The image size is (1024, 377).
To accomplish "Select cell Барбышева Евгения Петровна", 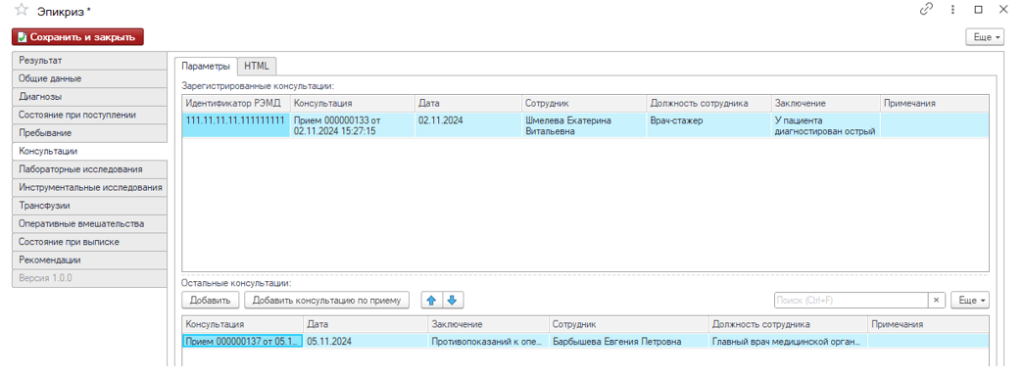I will tap(629, 341).
